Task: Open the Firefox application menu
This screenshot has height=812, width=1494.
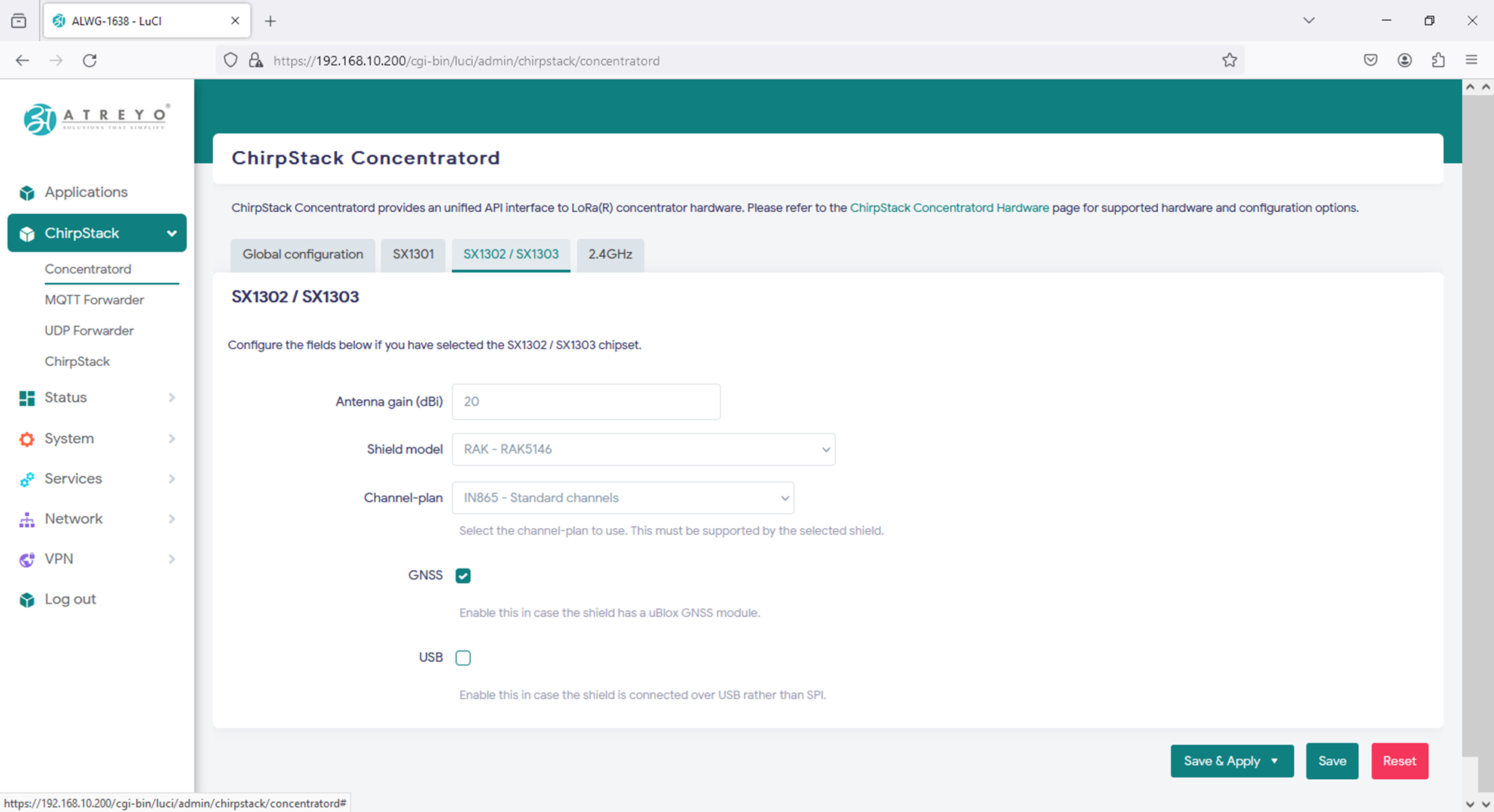Action: pyautogui.click(x=1472, y=61)
